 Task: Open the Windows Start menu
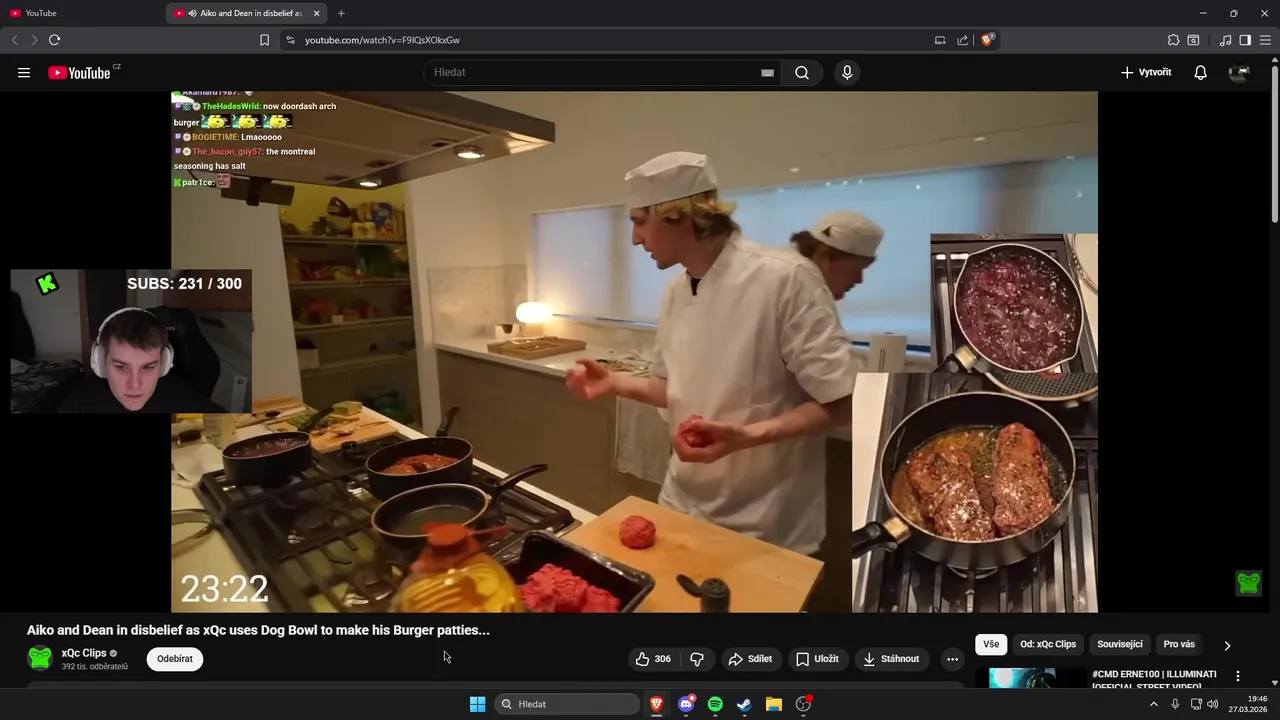(x=478, y=704)
